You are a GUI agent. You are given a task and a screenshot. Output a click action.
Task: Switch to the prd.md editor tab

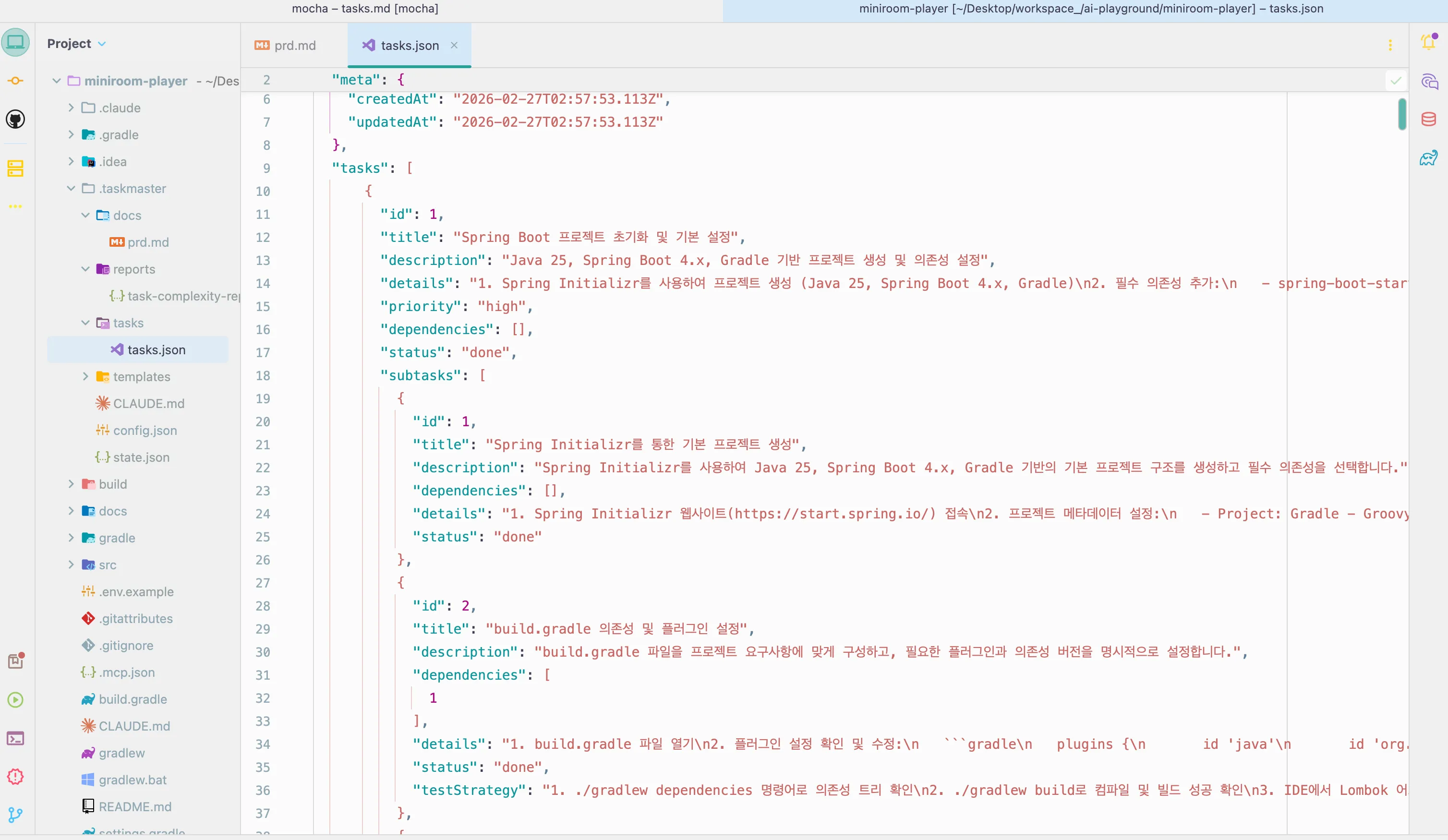click(x=286, y=46)
